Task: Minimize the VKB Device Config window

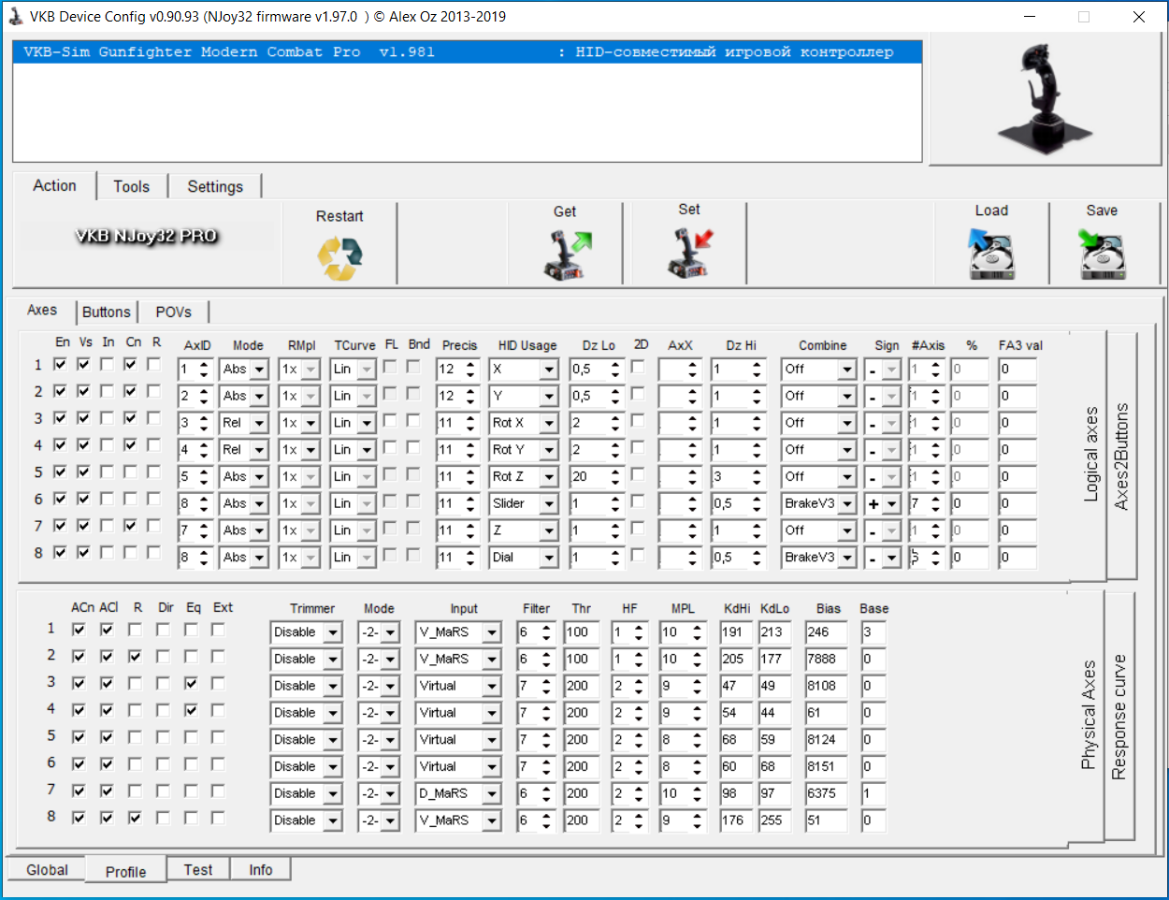Action: pos(1030,16)
